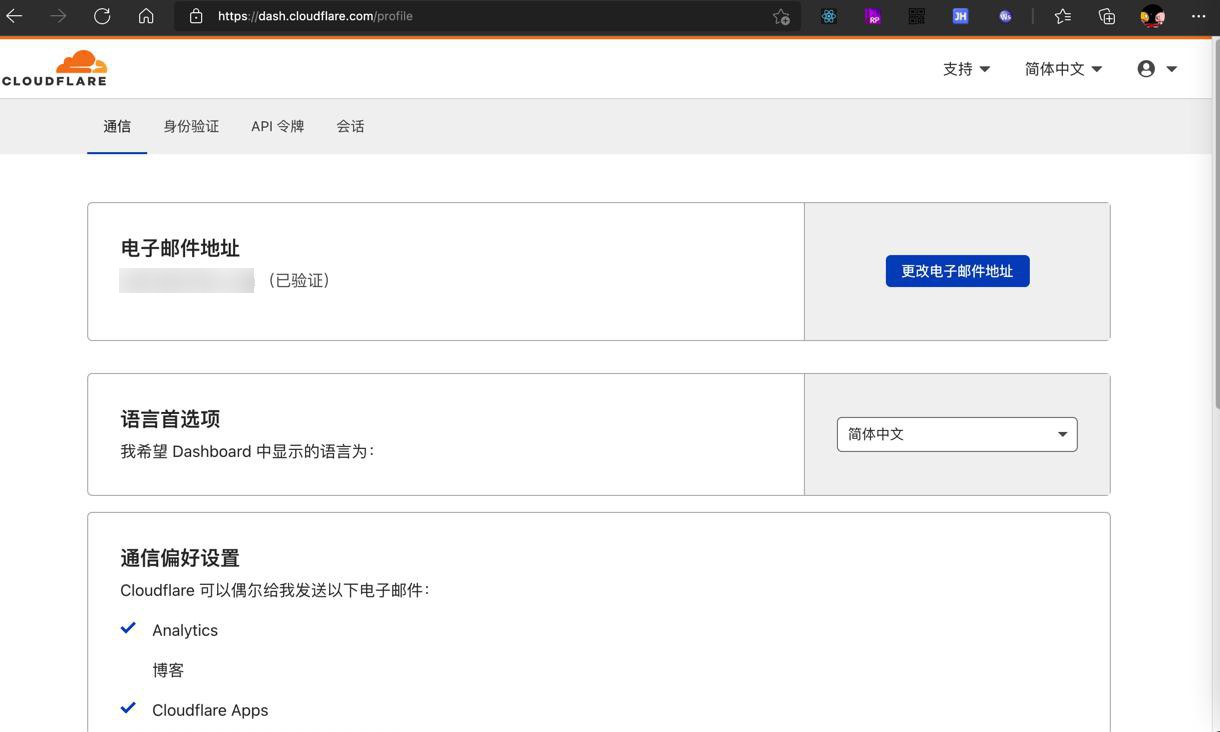
Task: Open the Dashboard language select box
Action: [957, 434]
